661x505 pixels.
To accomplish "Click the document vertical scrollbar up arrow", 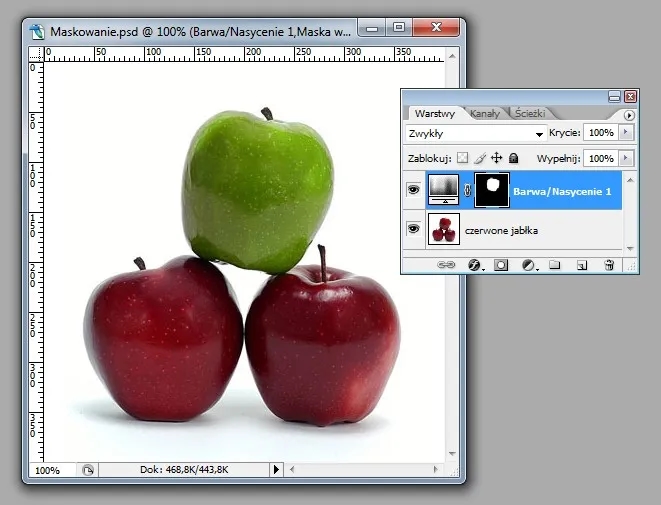I will (x=452, y=56).
